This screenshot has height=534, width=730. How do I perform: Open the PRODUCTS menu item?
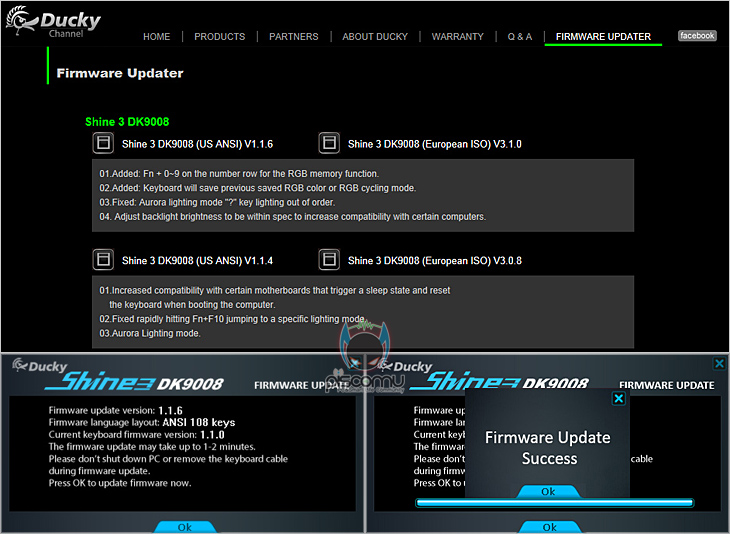point(219,37)
